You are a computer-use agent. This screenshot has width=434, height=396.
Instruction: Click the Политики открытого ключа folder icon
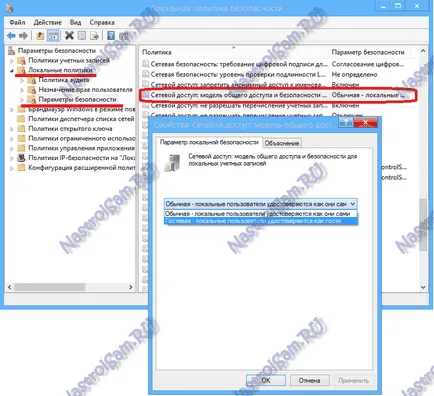tap(21, 129)
